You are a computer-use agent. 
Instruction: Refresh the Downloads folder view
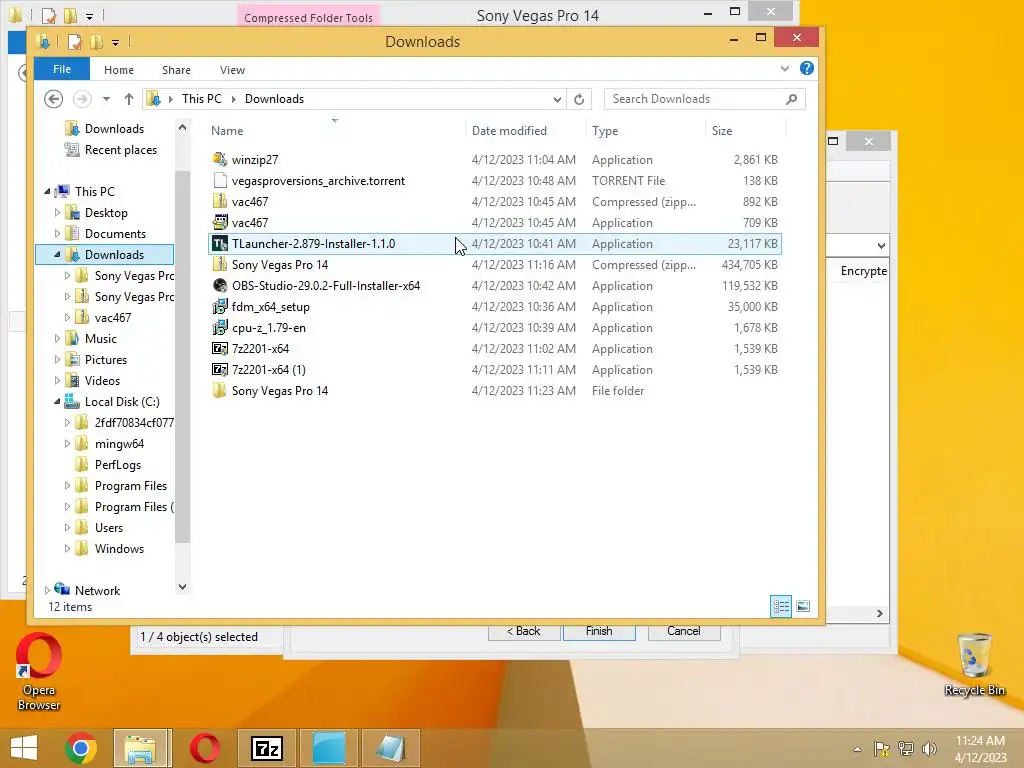(x=579, y=99)
